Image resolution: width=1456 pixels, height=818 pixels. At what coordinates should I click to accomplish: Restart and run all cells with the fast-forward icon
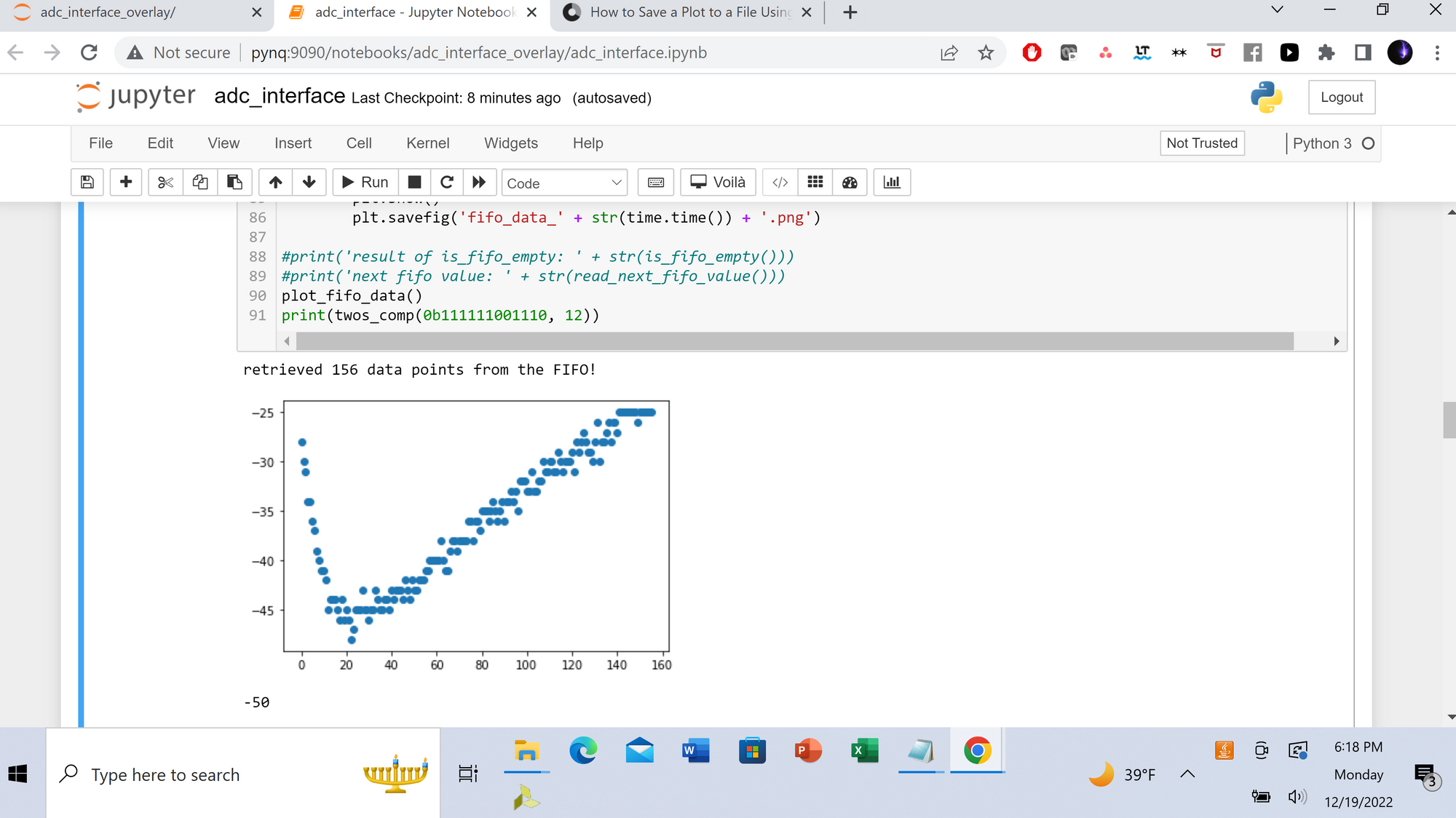click(x=479, y=182)
